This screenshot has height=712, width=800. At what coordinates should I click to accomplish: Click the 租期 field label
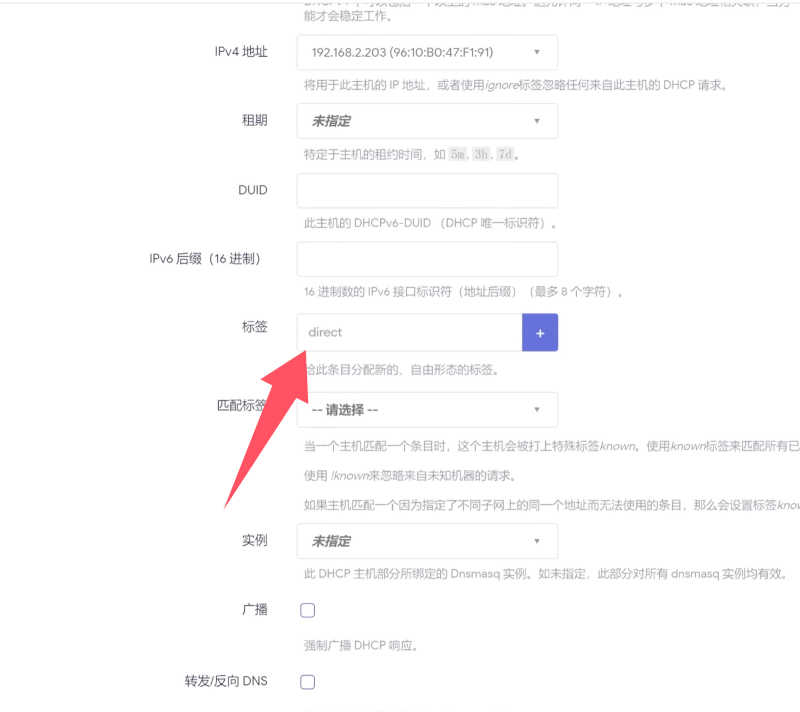pos(254,120)
